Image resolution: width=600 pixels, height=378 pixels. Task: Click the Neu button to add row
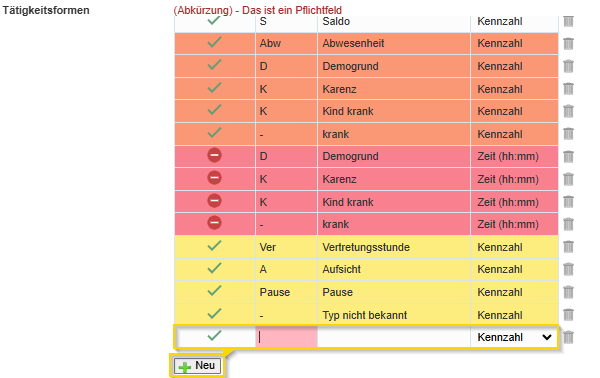pyautogui.click(x=197, y=366)
